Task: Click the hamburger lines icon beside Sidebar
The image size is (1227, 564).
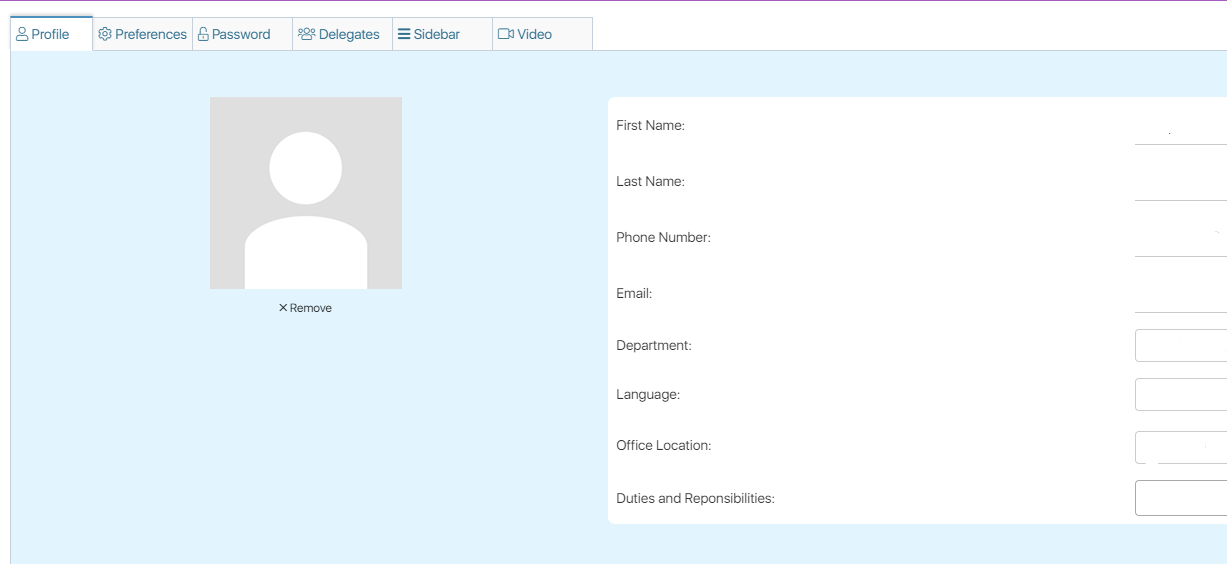Action: click(404, 34)
